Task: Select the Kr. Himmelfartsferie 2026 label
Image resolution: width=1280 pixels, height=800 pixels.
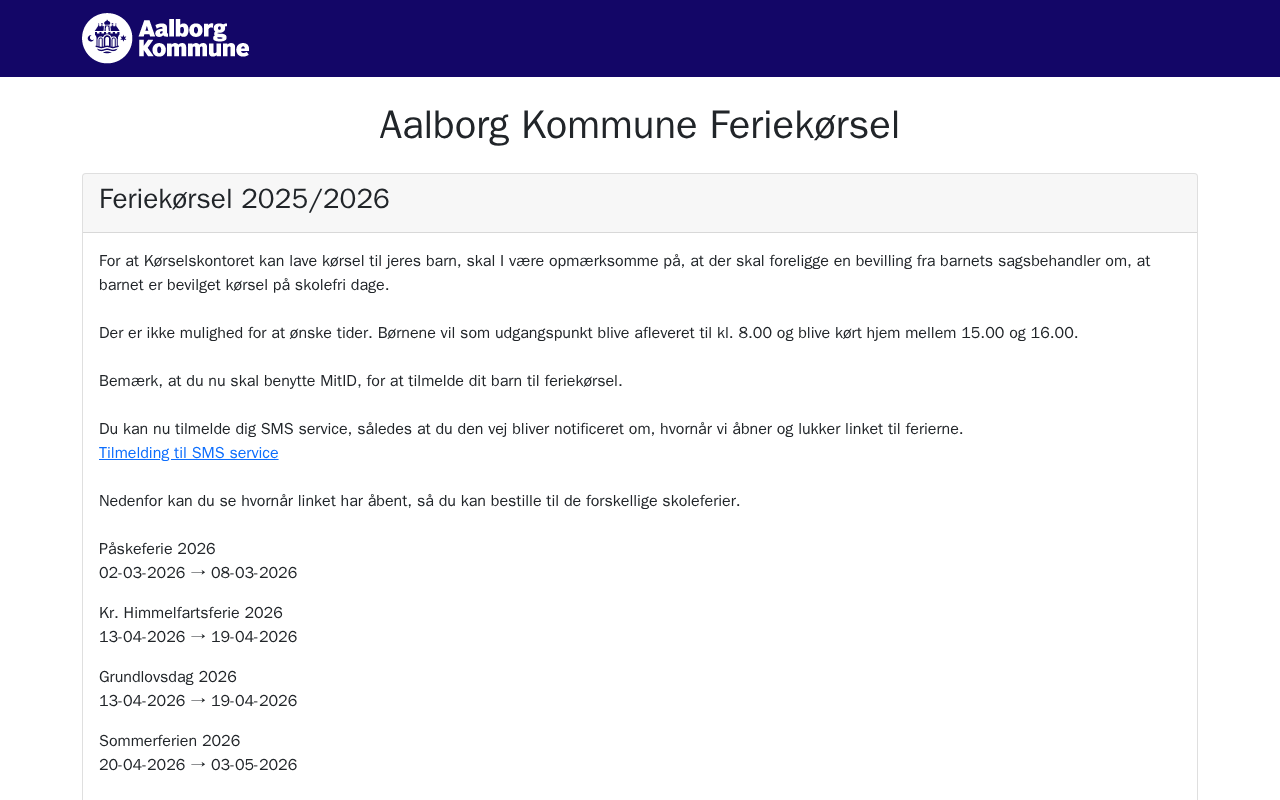Action: (191, 613)
